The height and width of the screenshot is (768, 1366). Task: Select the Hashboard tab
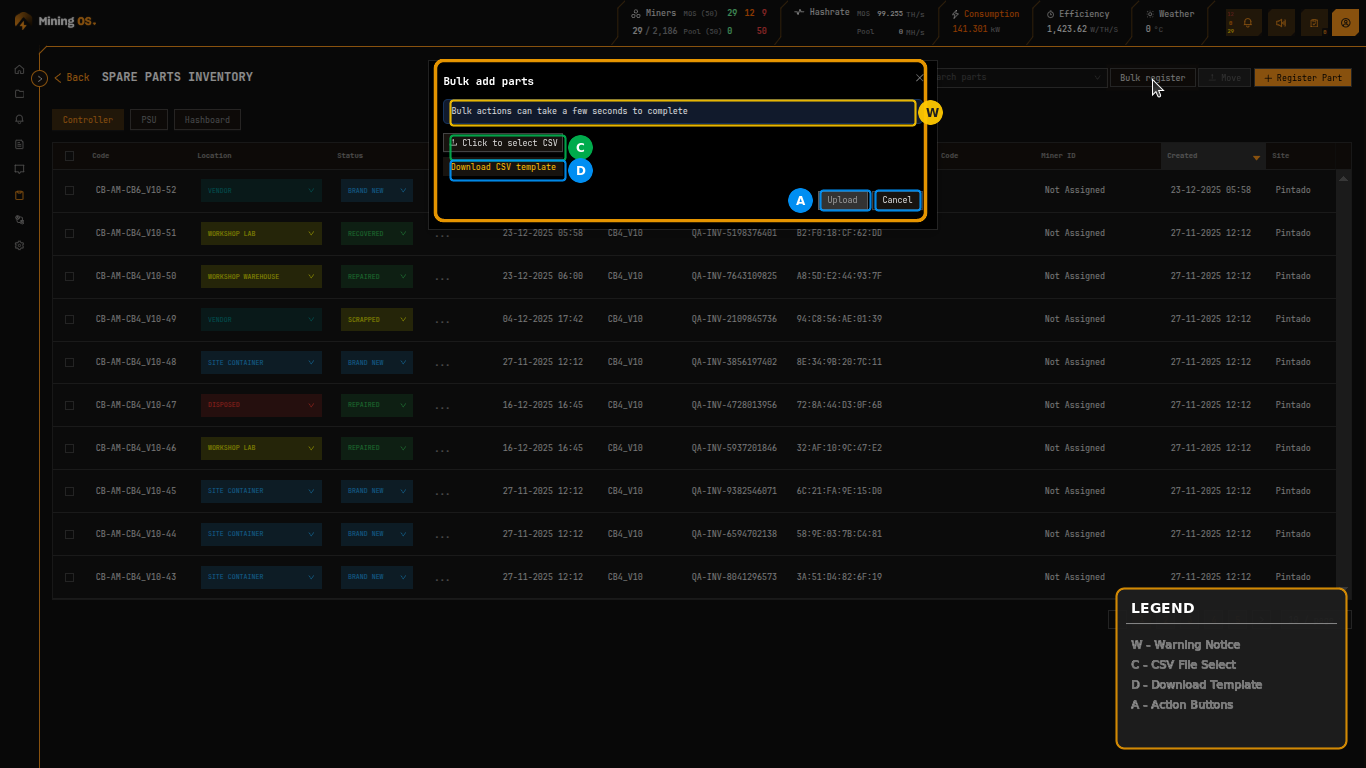(207, 119)
